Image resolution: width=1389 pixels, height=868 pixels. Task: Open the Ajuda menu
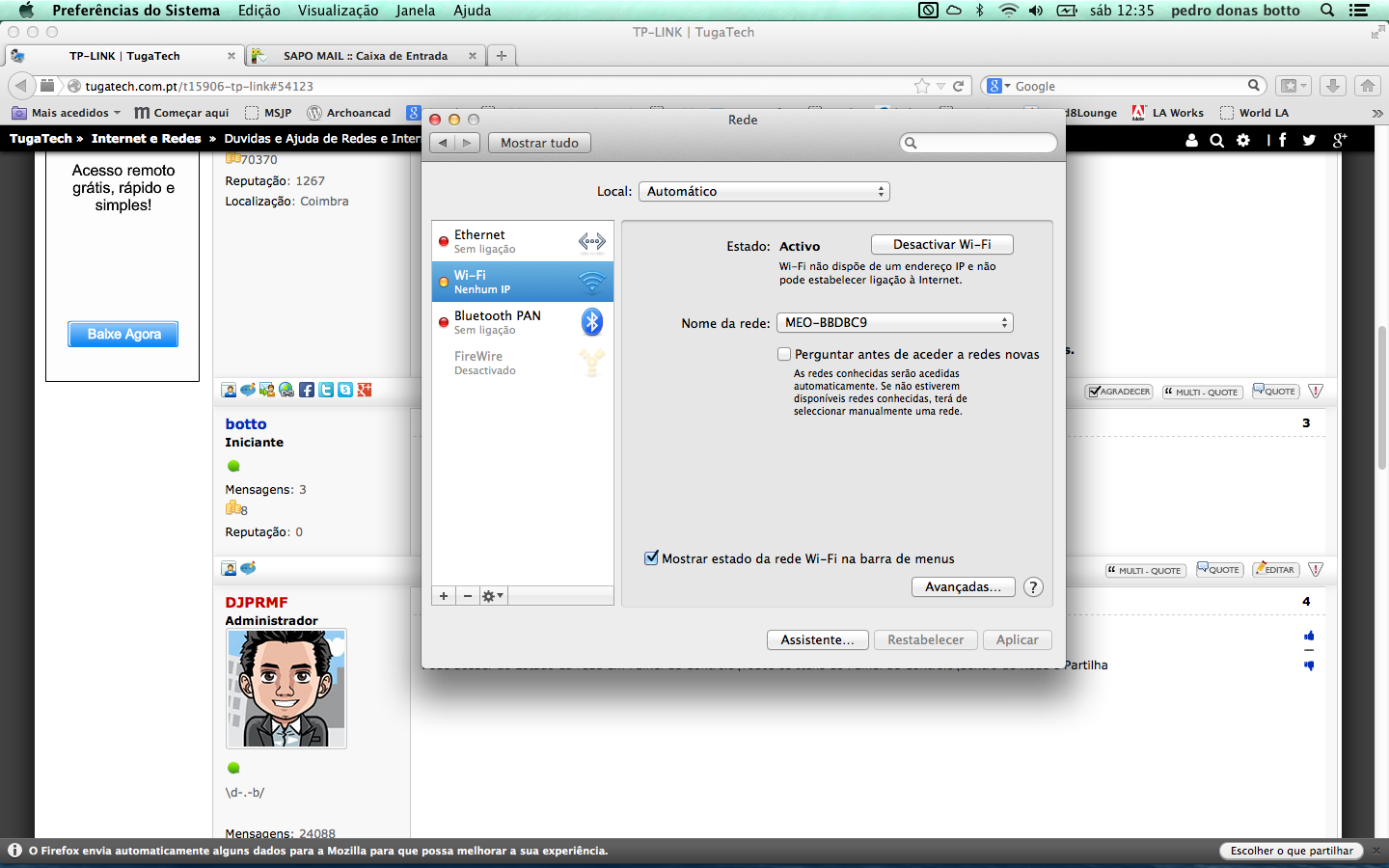(473, 11)
